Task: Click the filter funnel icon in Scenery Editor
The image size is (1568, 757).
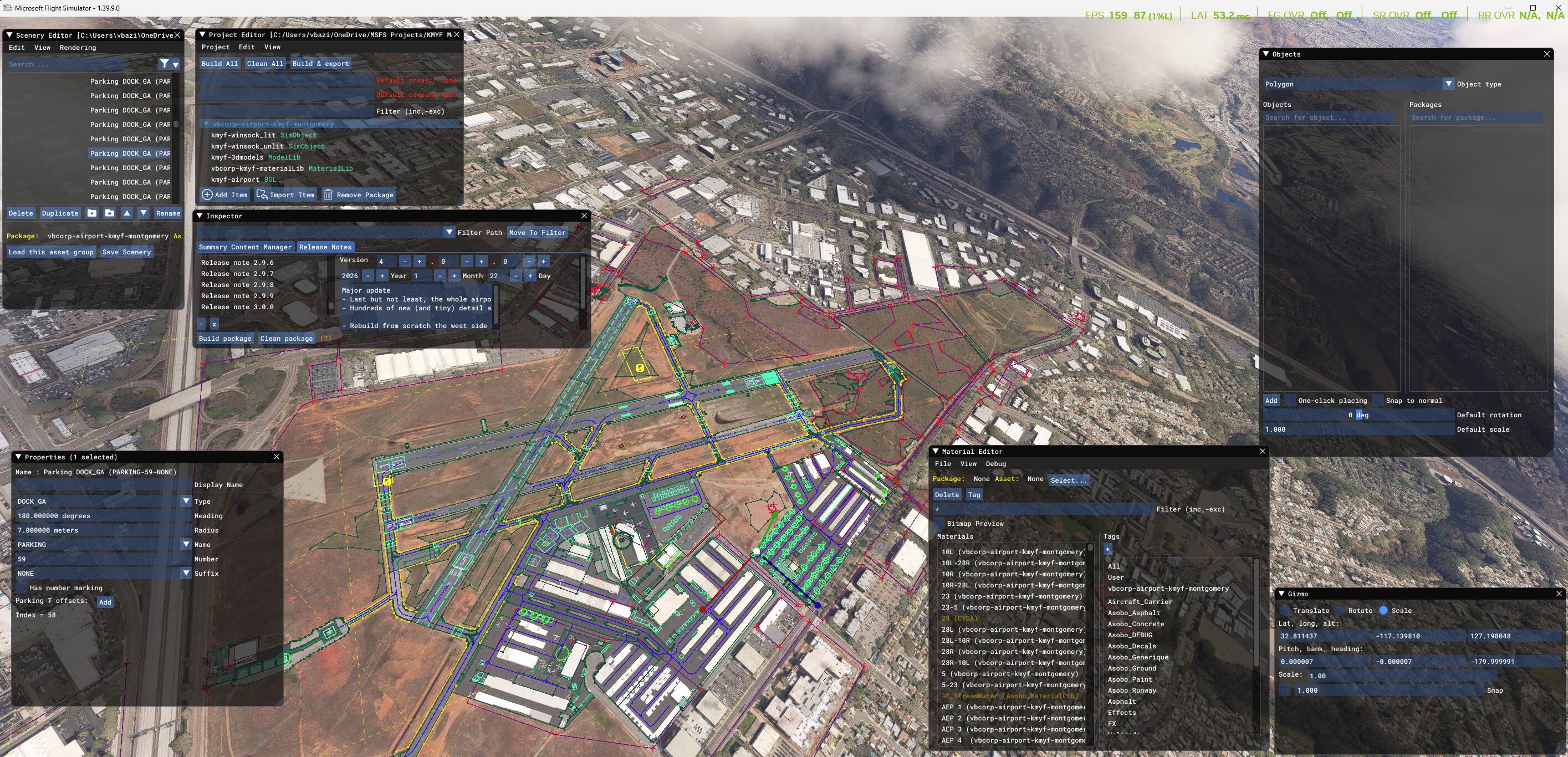Action: pos(165,64)
